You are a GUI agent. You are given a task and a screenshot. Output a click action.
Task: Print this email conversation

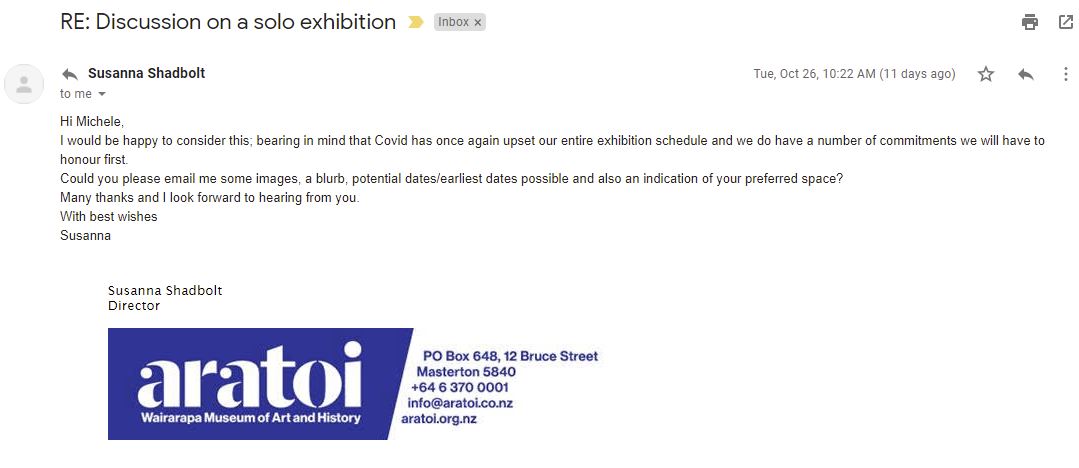coord(1030,22)
